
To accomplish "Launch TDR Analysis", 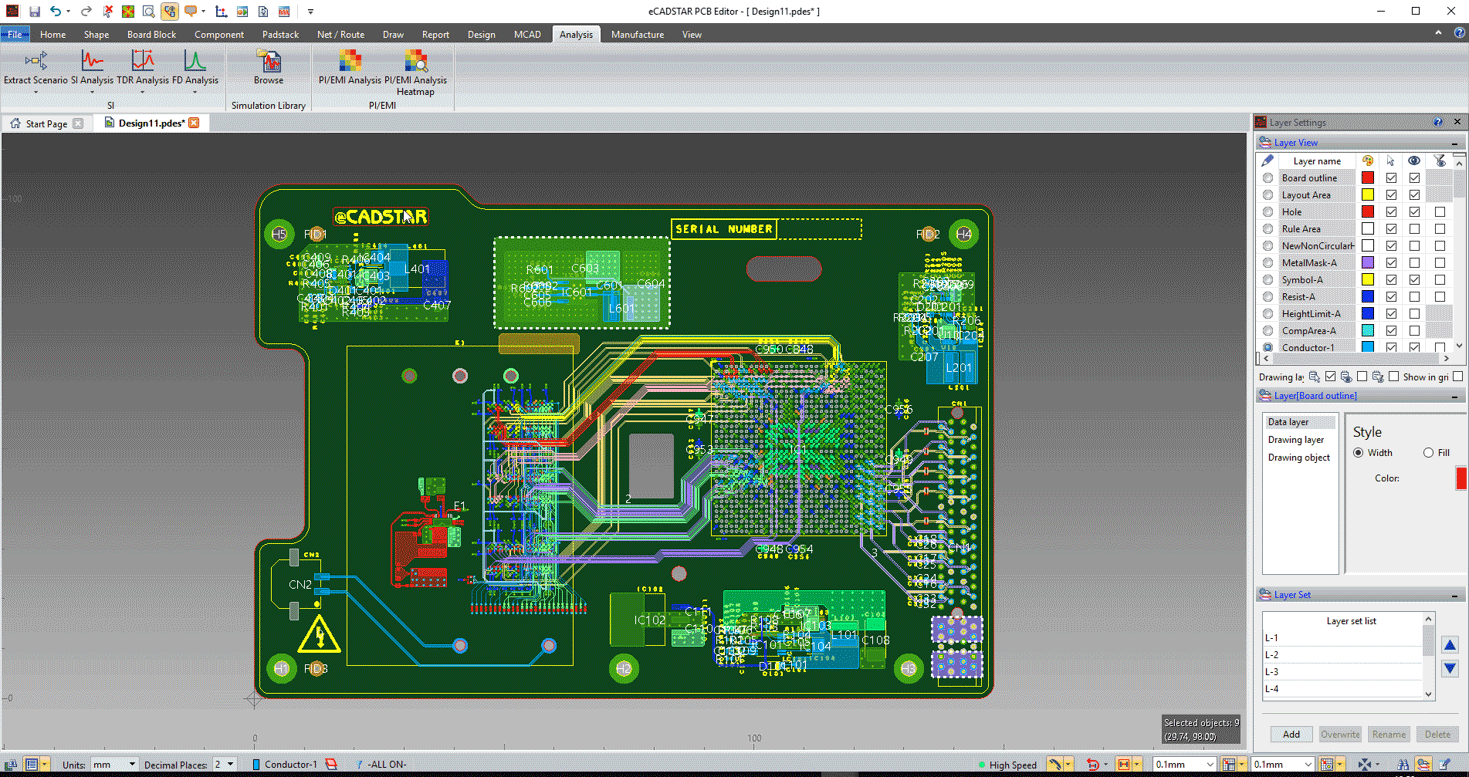I will point(143,68).
